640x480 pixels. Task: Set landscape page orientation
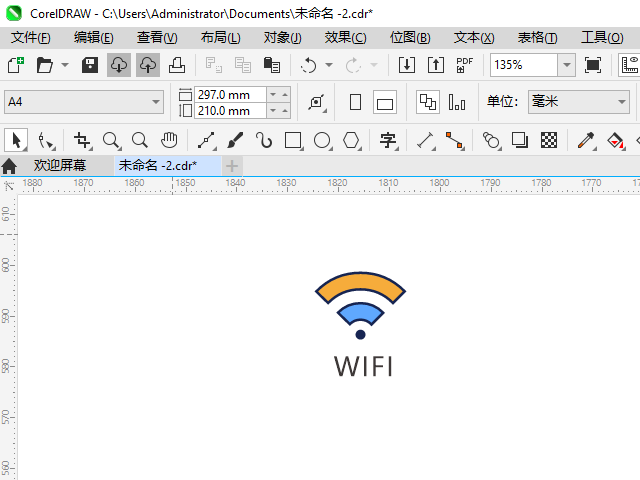pos(385,102)
